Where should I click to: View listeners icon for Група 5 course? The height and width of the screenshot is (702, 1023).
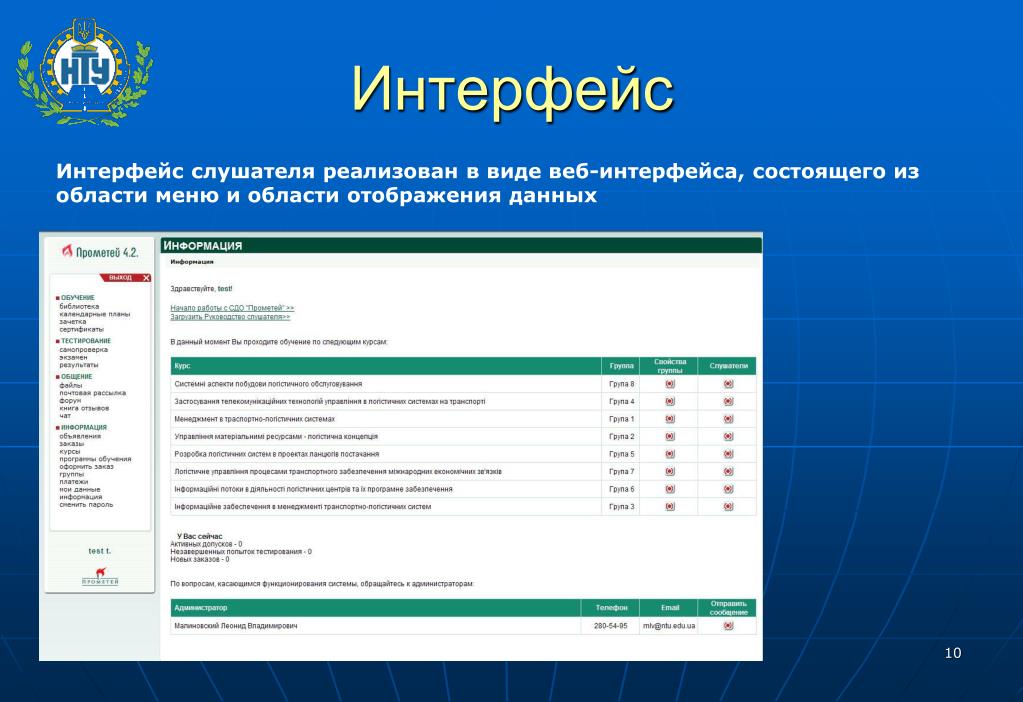(729, 454)
